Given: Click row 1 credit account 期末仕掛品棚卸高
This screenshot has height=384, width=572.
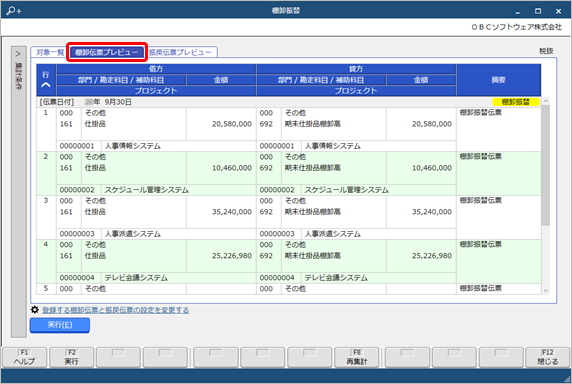Looking at the screenshot, I should [x=313, y=124].
